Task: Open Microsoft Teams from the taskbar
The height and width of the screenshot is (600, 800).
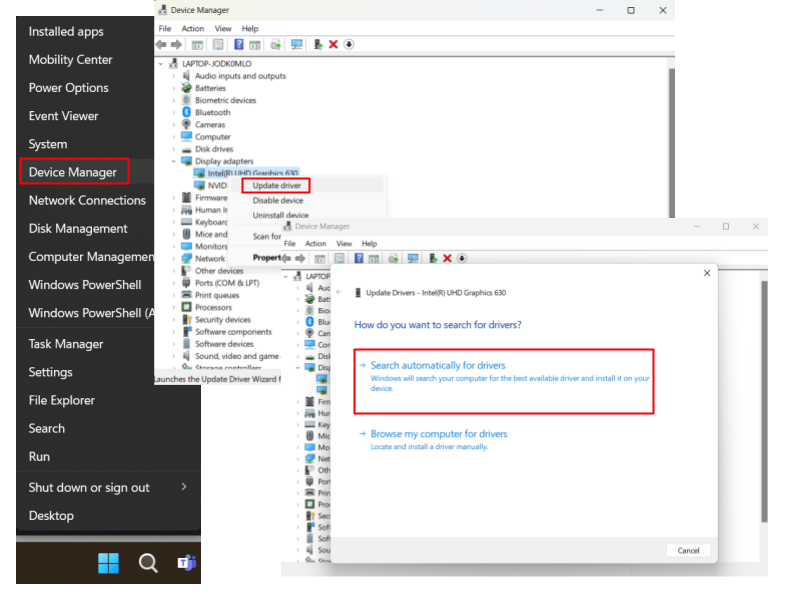Action: [x=187, y=563]
